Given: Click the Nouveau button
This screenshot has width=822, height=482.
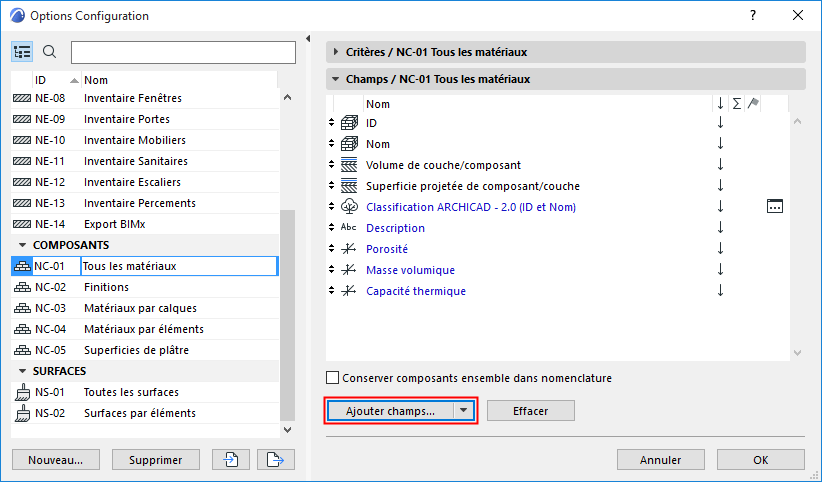Looking at the screenshot, I should click(x=56, y=459).
